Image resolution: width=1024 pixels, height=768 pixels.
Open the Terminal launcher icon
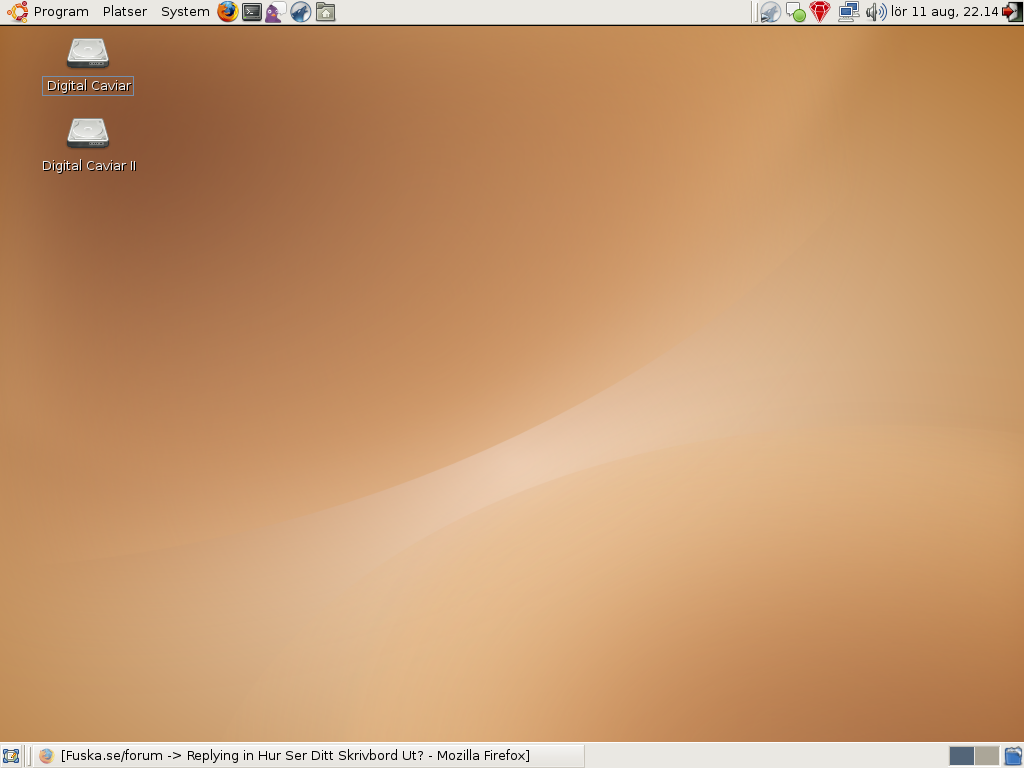click(x=251, y=12)
